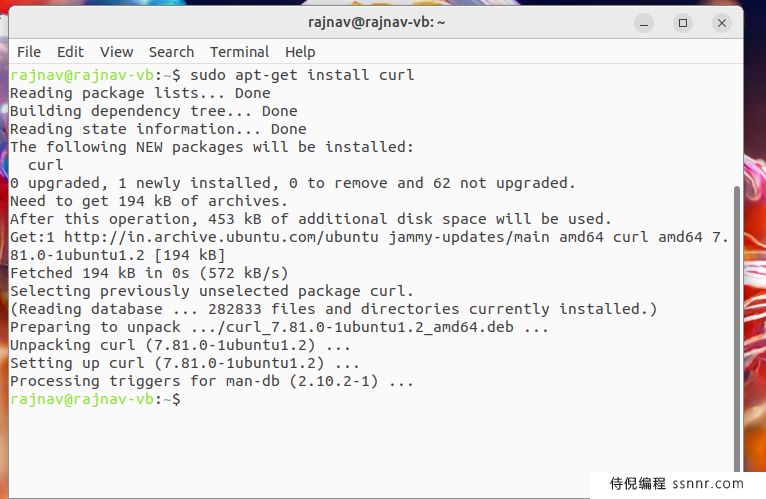
Task: Open the Help menu
Action: (x=300, y=52)
